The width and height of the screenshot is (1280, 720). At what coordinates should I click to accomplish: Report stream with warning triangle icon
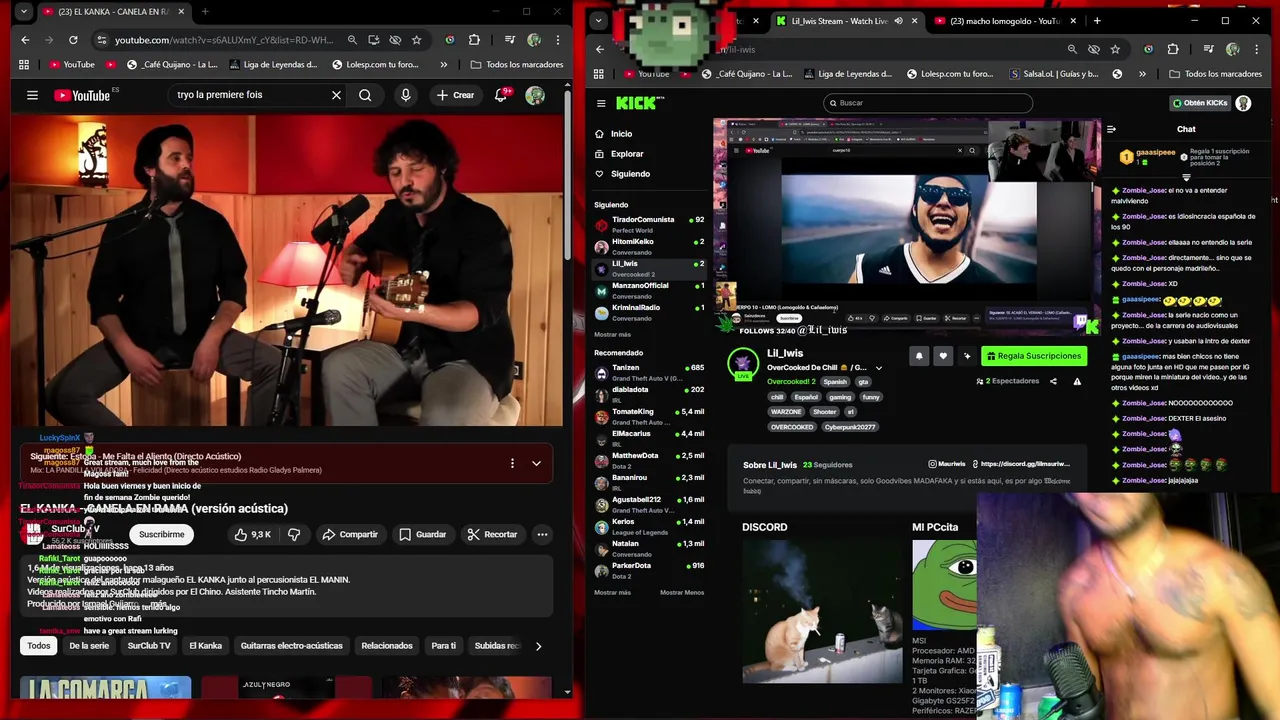coord(1077,381)
